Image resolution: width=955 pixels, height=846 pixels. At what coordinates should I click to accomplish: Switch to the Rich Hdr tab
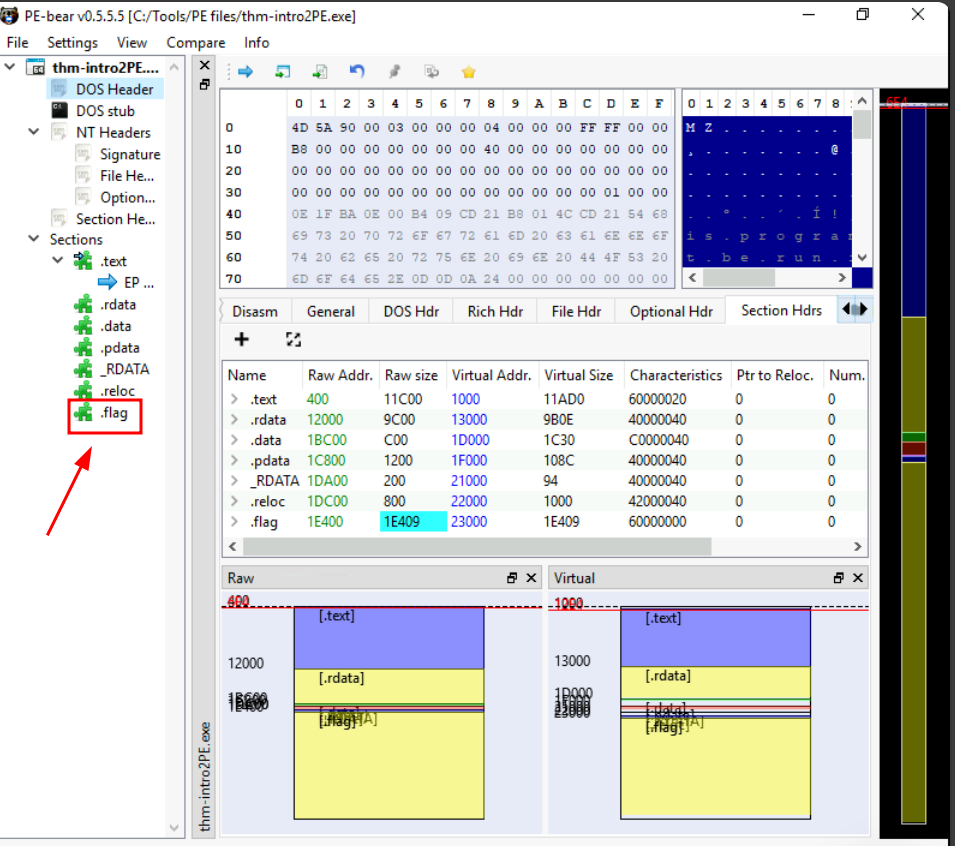[495, 311]
